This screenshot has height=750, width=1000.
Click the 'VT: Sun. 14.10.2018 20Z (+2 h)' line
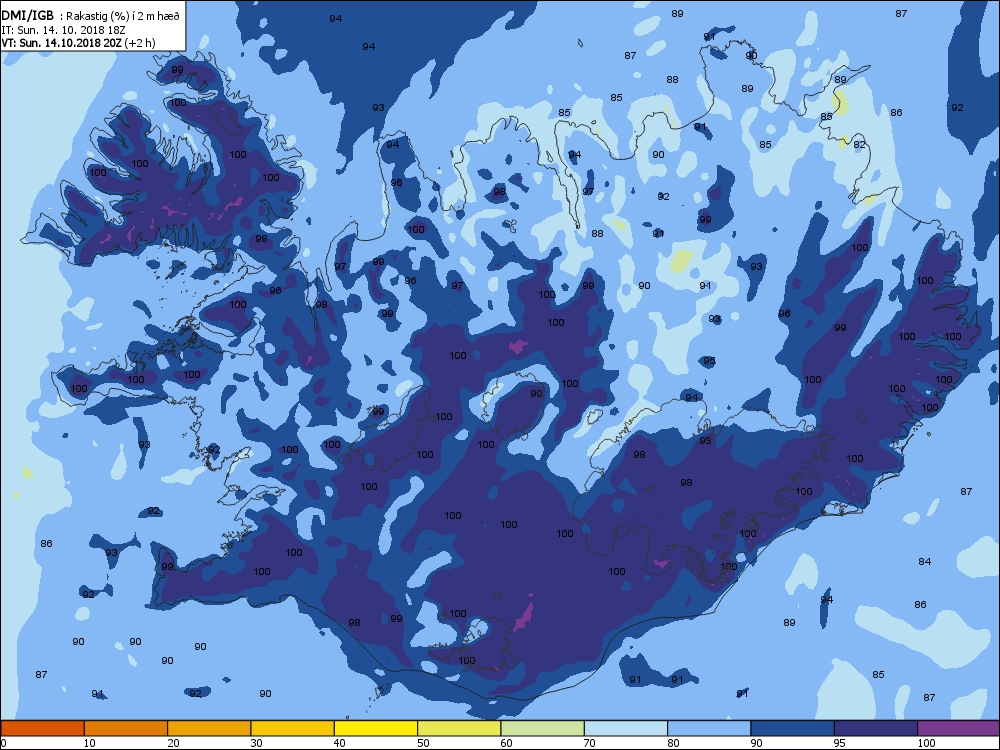[78, 43]
